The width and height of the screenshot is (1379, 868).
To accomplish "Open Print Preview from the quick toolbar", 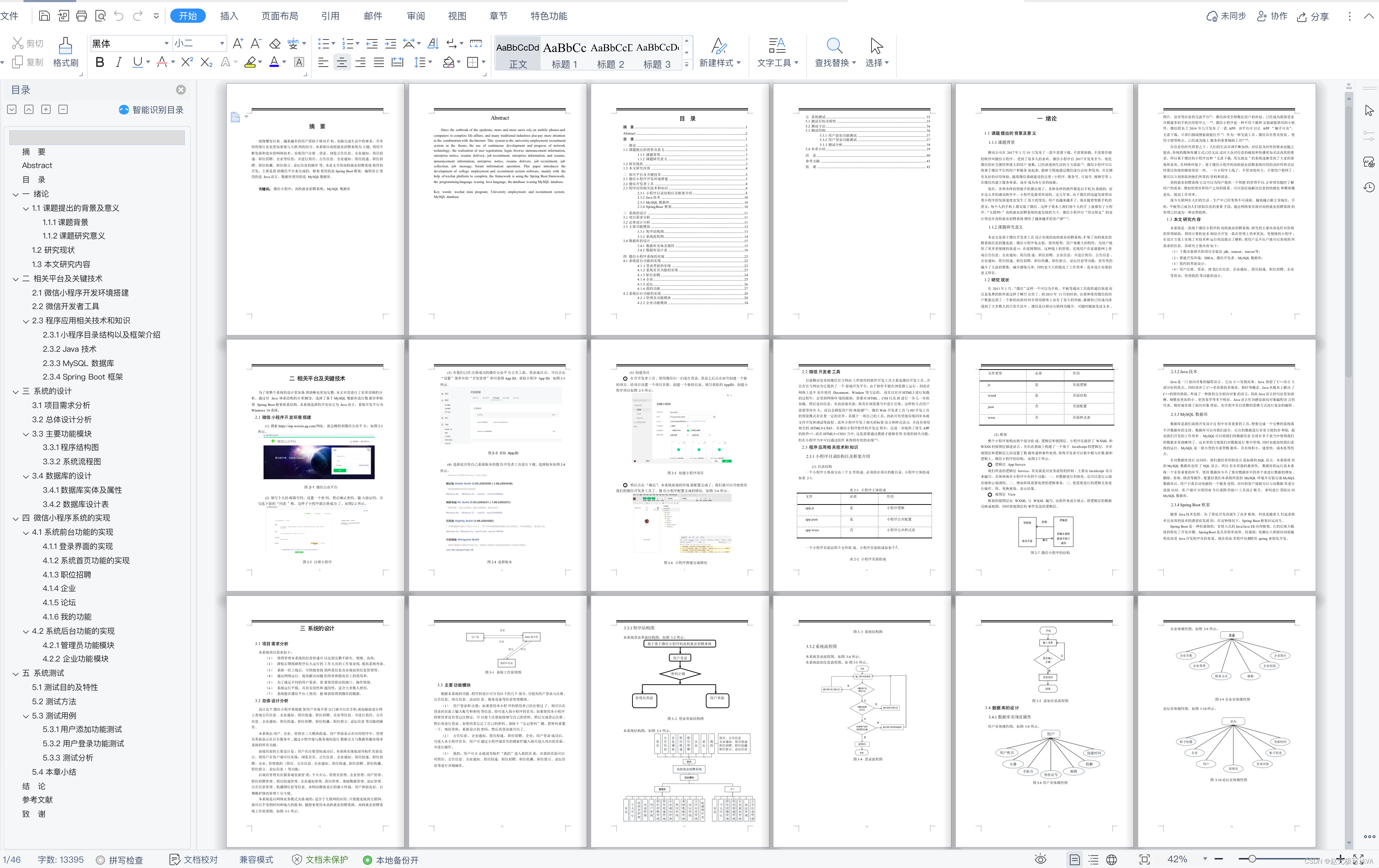I will 100,16.
